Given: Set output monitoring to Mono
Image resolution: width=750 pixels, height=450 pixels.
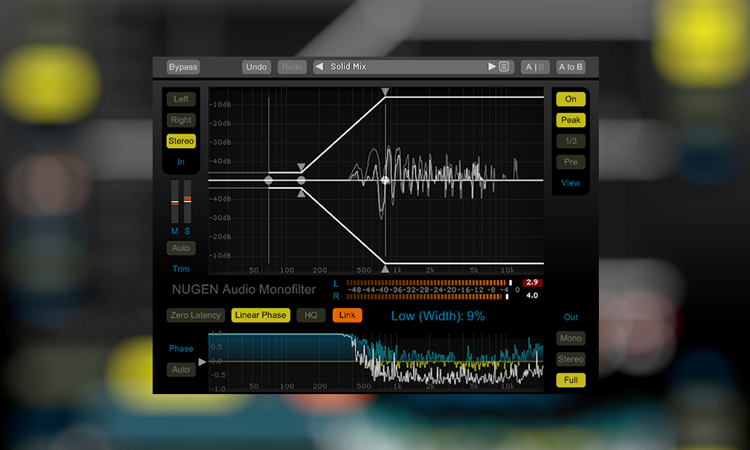Looking at the screenshot, I should coord(570,339).
